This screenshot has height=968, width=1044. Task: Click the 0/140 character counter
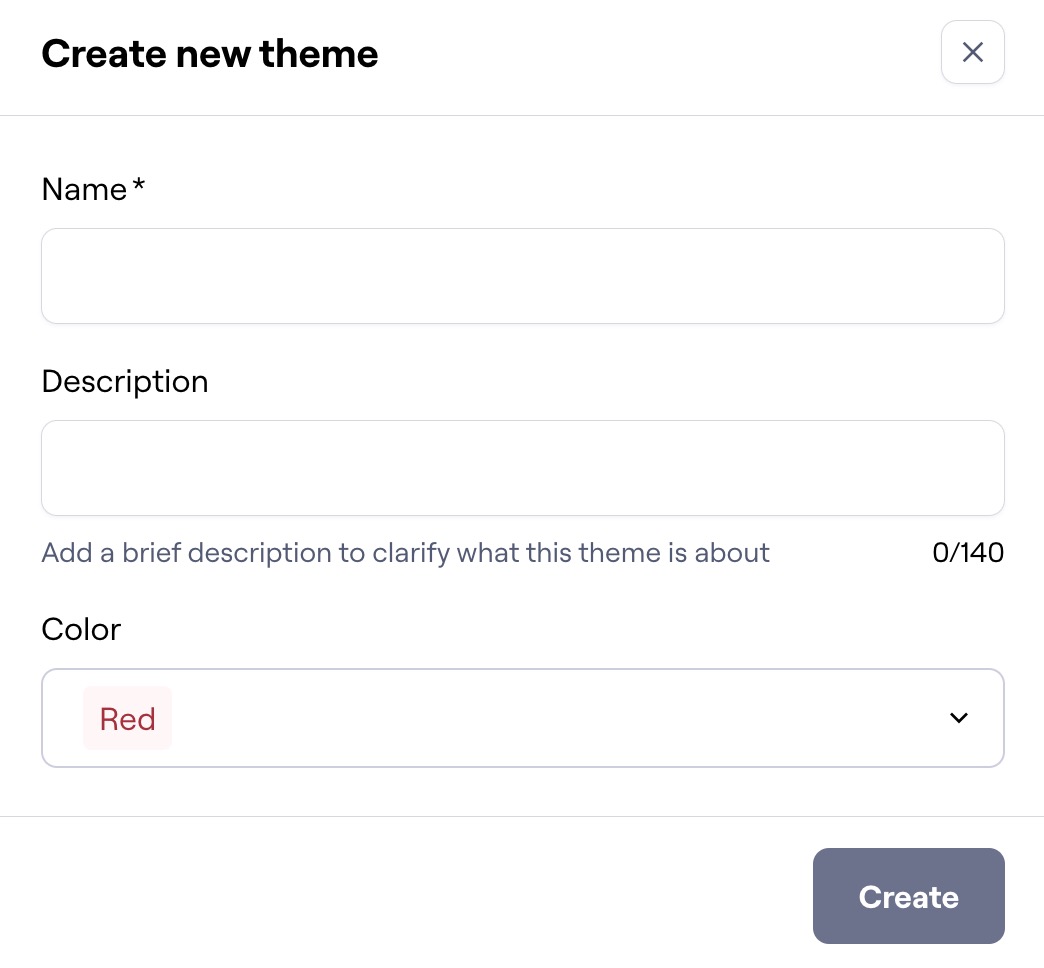pyautogui.click(x=967, y=552)
